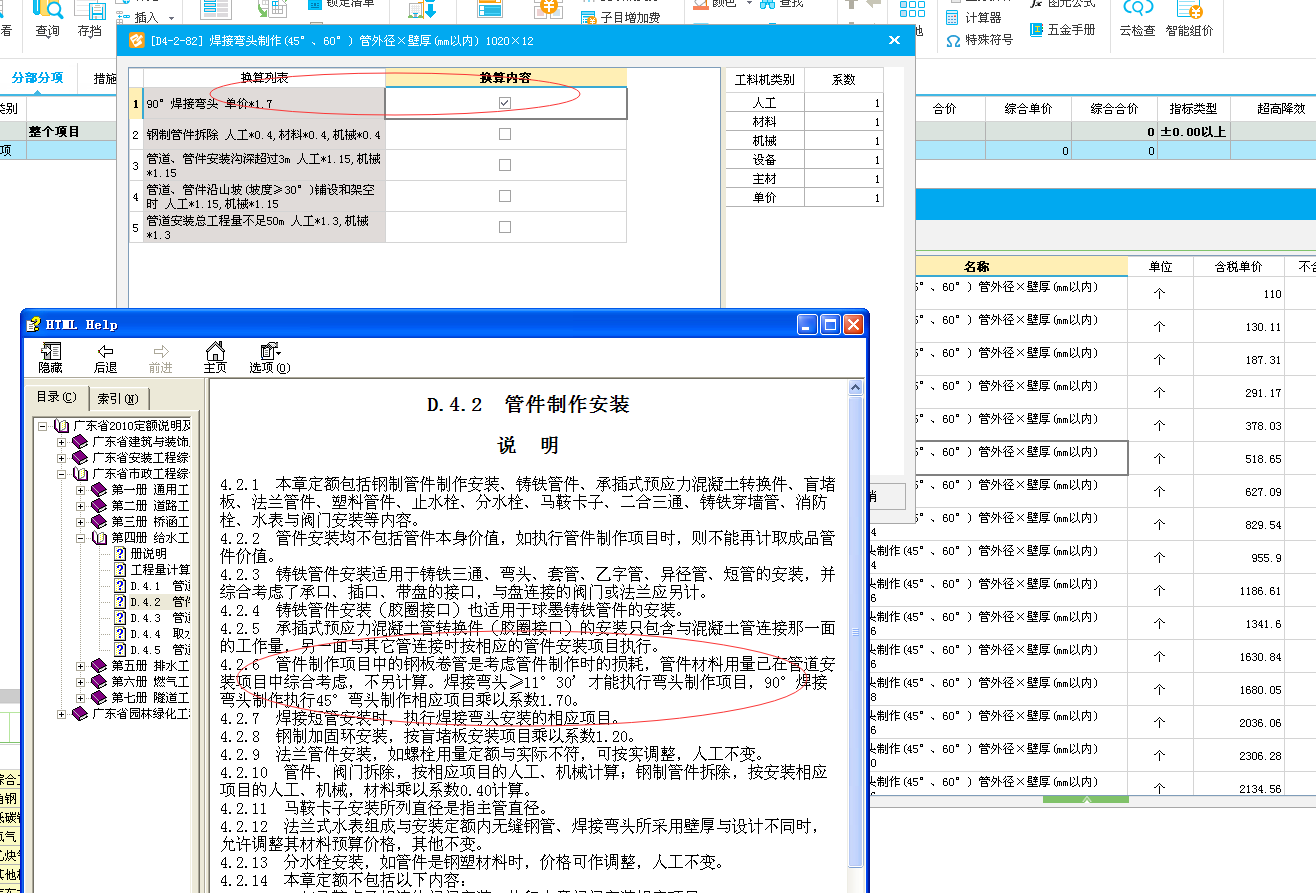Open the D.4.3 help topic
Image resolution: width=1316 pixels, height=893 pixels.
click(x=152, y=618)
